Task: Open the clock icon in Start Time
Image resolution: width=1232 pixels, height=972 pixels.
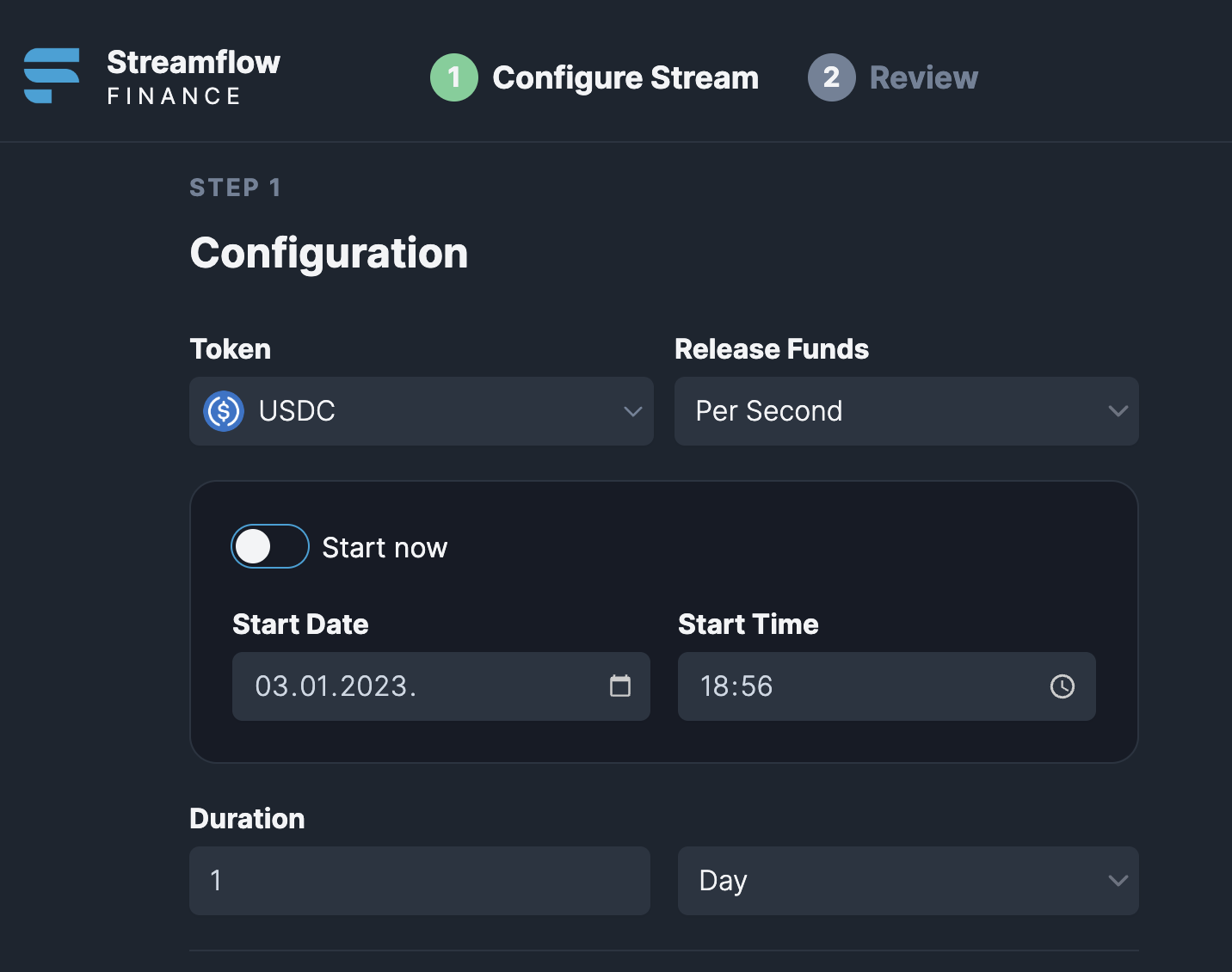Action: (x=1063, y=686)
